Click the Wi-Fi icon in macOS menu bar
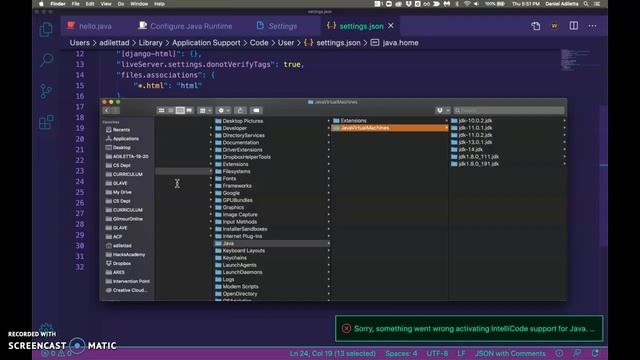Viewport: 640px width, 360px height. pyautogui.click(x=467, y=4)
